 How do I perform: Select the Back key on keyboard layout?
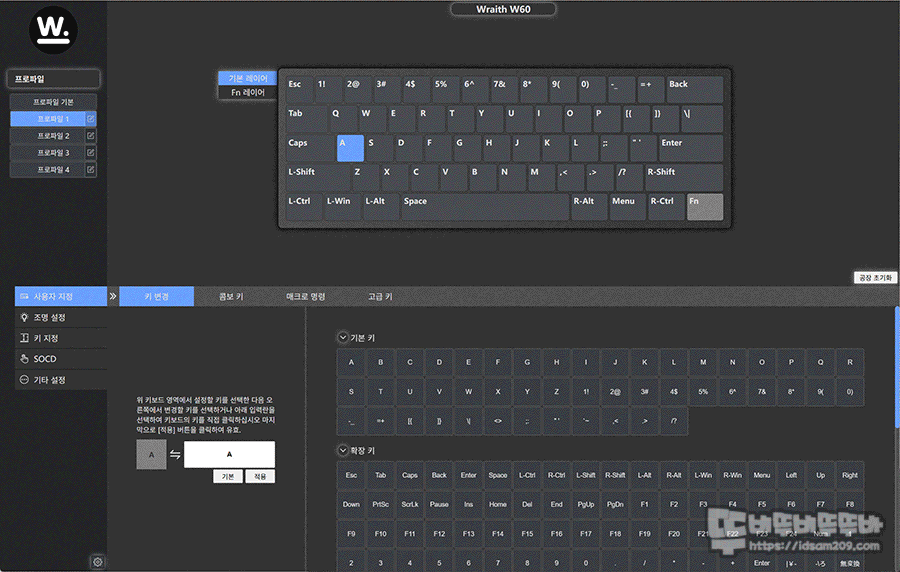[695, 90]
